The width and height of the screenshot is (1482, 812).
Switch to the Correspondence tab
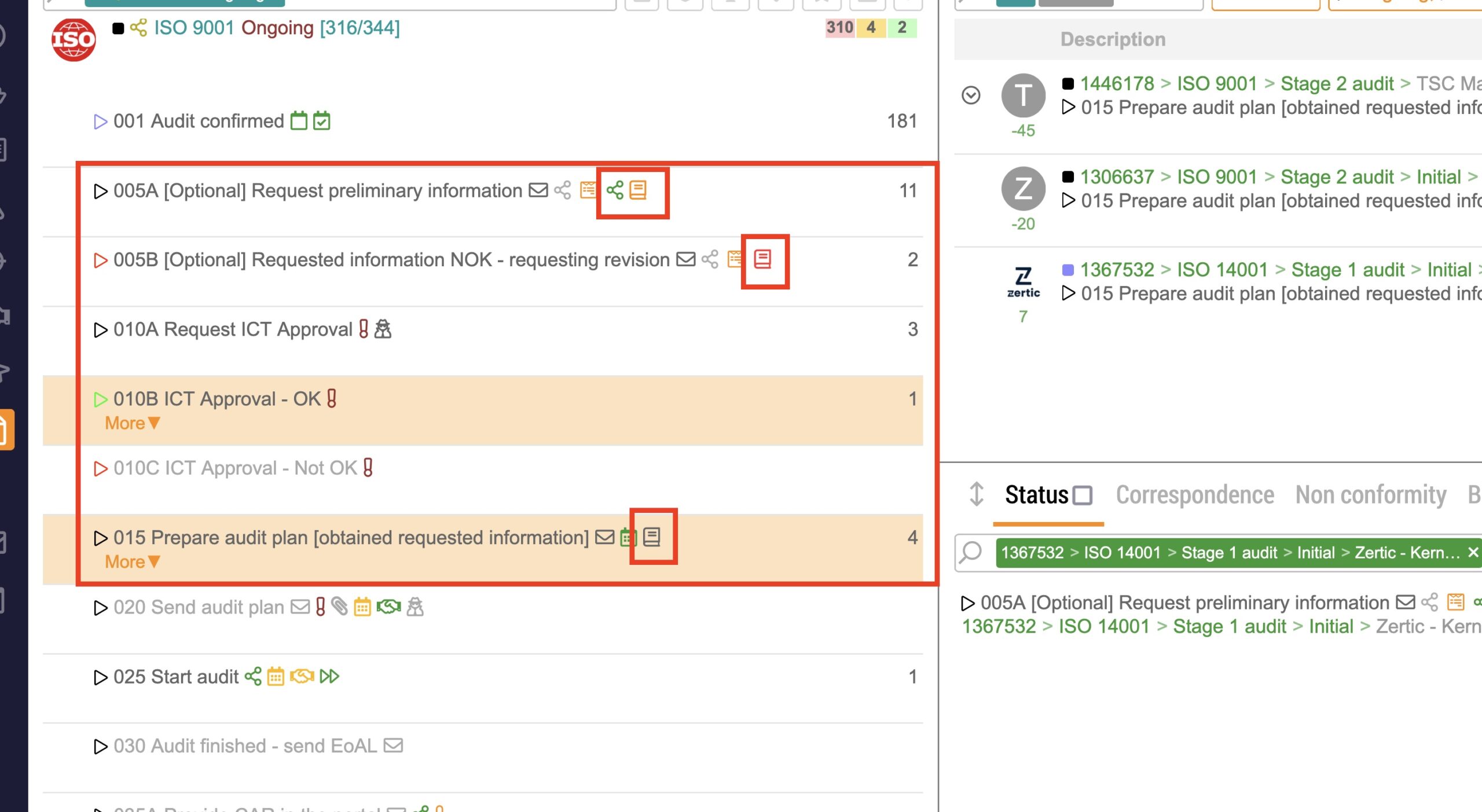point(1195,495)
